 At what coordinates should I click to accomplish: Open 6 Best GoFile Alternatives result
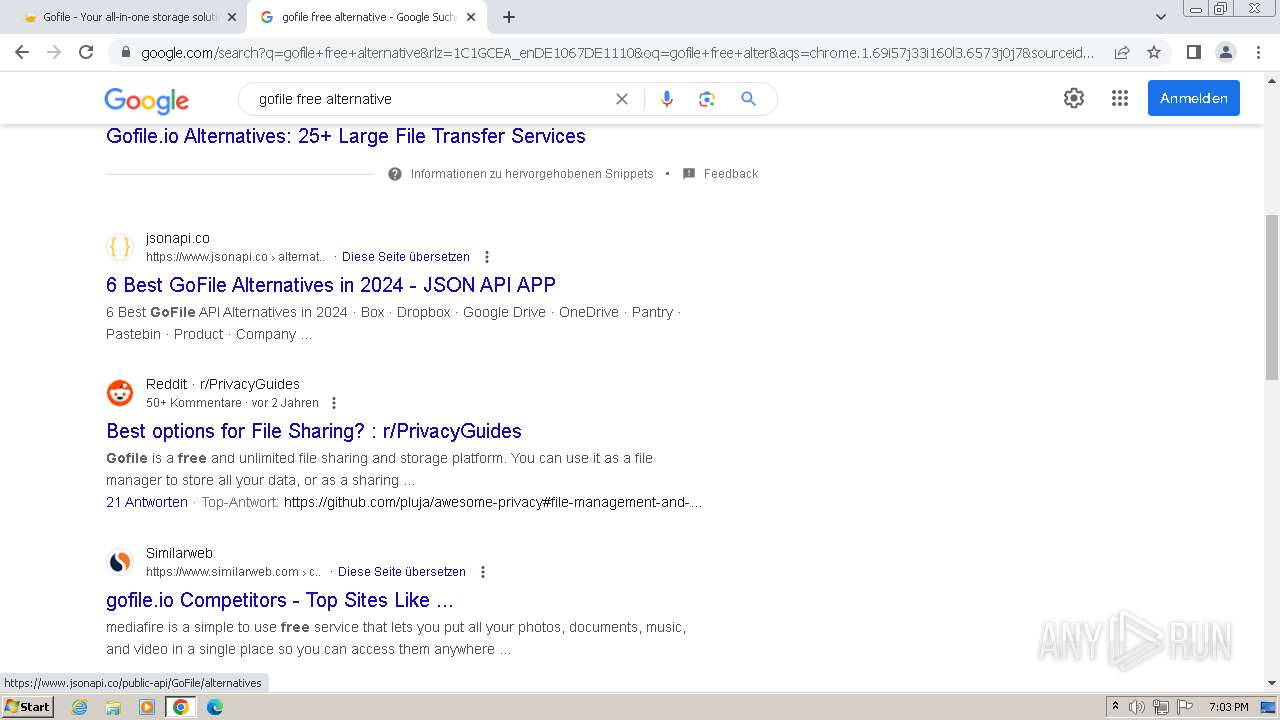coord(331,285)
